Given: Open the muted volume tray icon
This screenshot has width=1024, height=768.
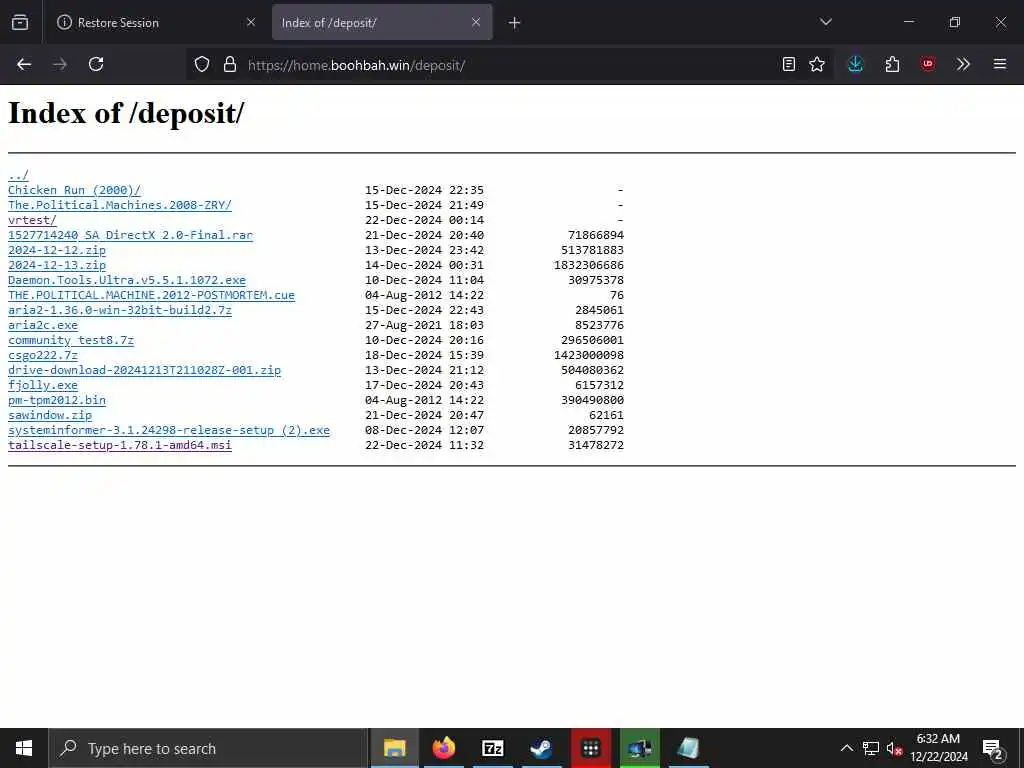Looking at the screenshot, I should 894,748.
